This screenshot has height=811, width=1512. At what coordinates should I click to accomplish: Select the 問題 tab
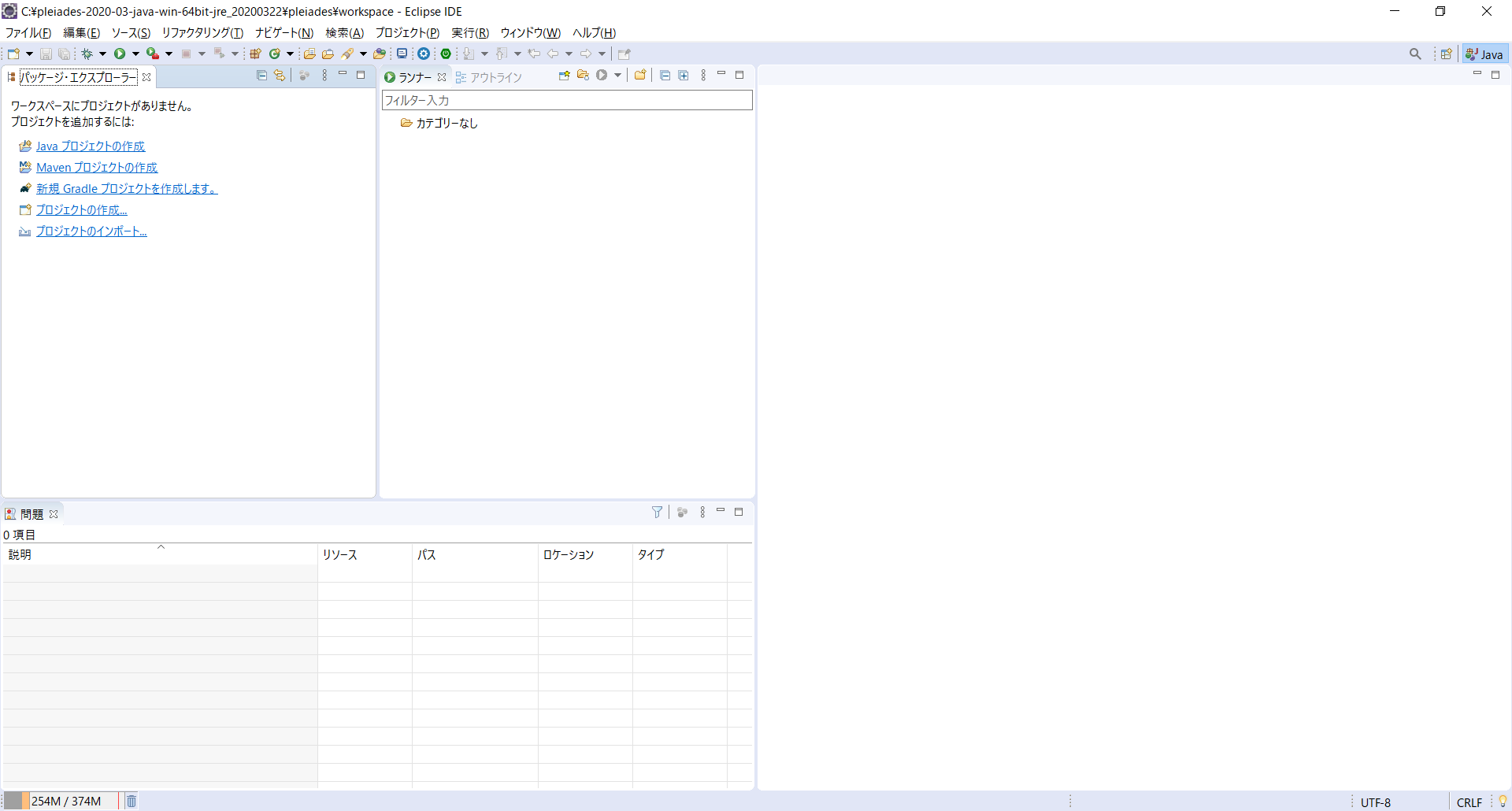[x=31, y=514]
